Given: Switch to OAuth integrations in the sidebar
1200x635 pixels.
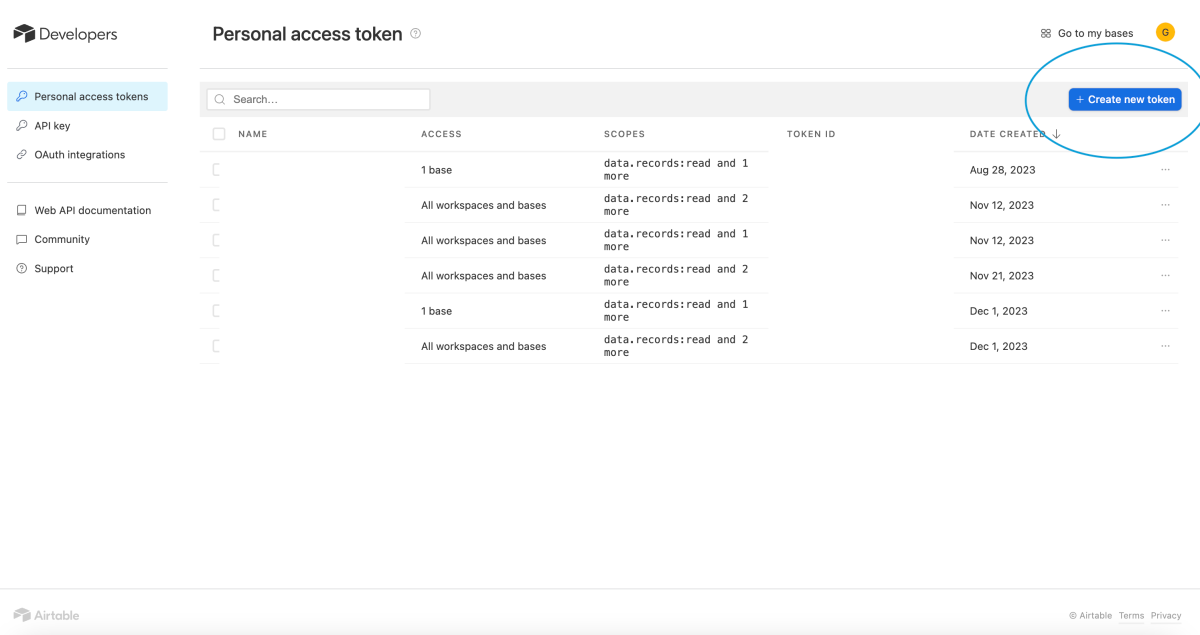Looking at the screenshot, I should pyautogui.click(x=80, y=154).
